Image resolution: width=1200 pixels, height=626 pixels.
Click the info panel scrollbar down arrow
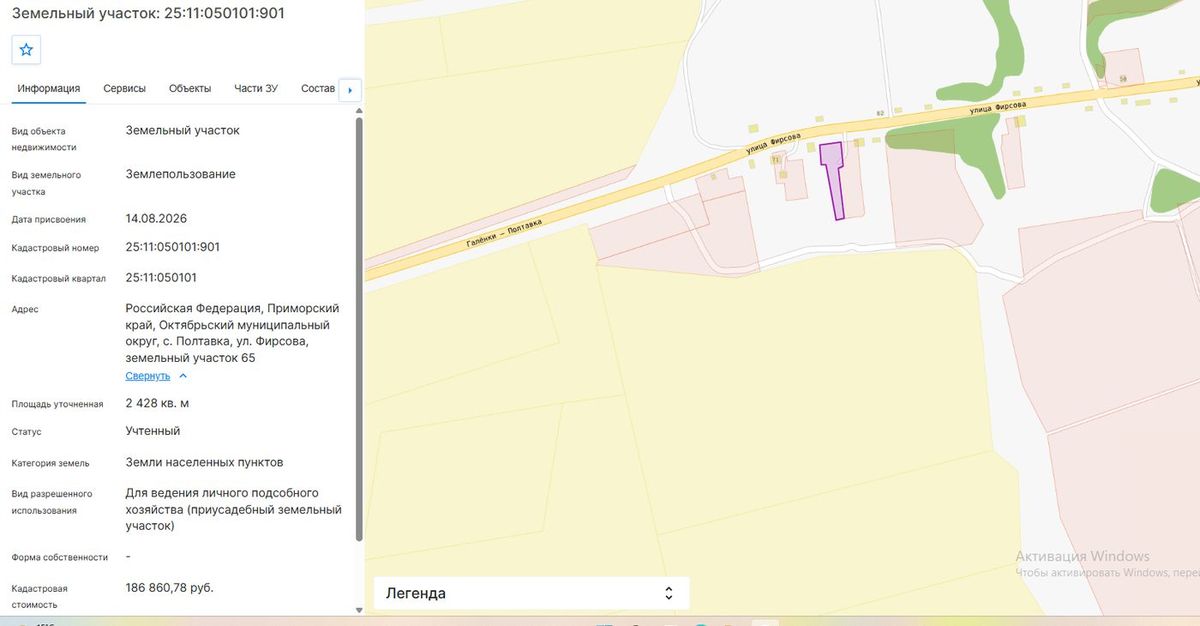tap(359, 609)
